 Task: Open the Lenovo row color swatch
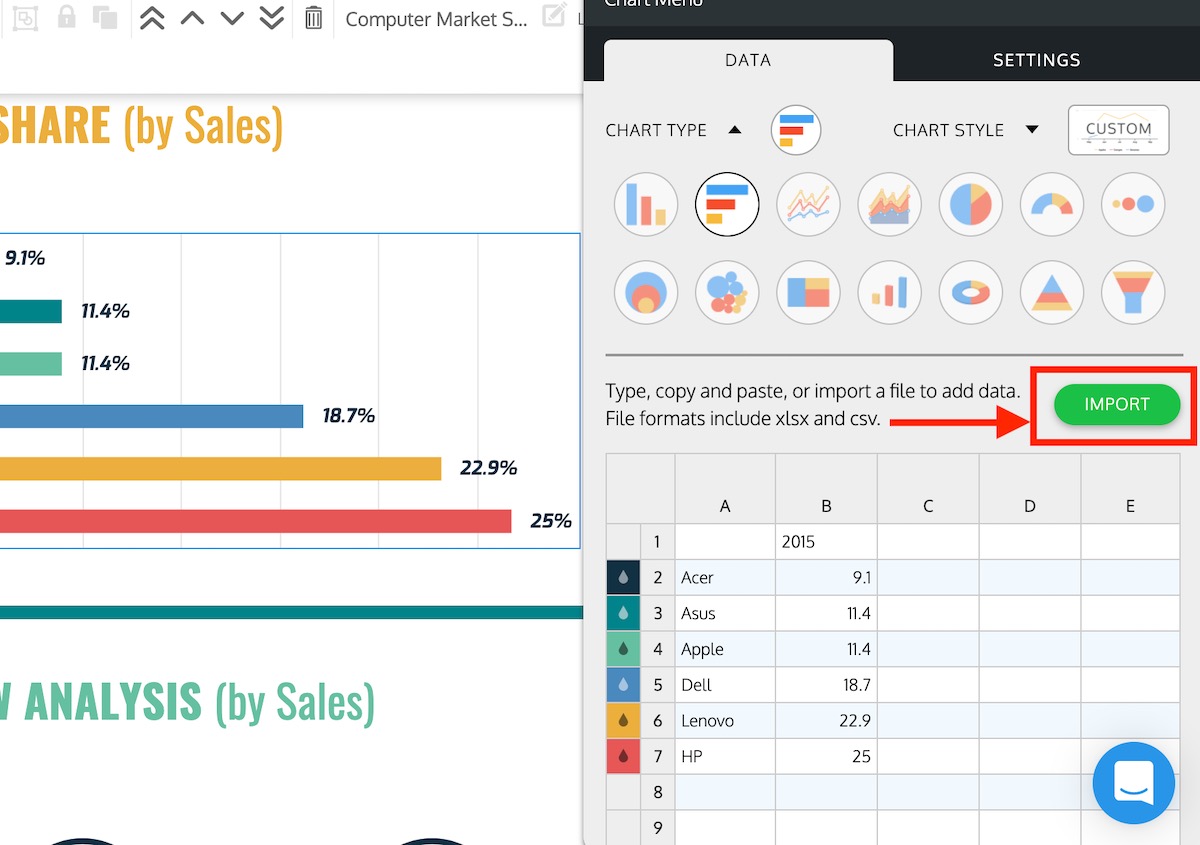point(623,721)
